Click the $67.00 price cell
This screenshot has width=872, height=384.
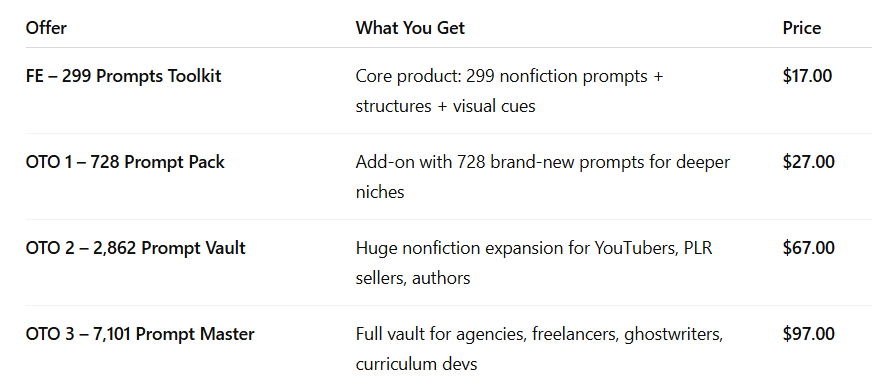tap(809, 248)
